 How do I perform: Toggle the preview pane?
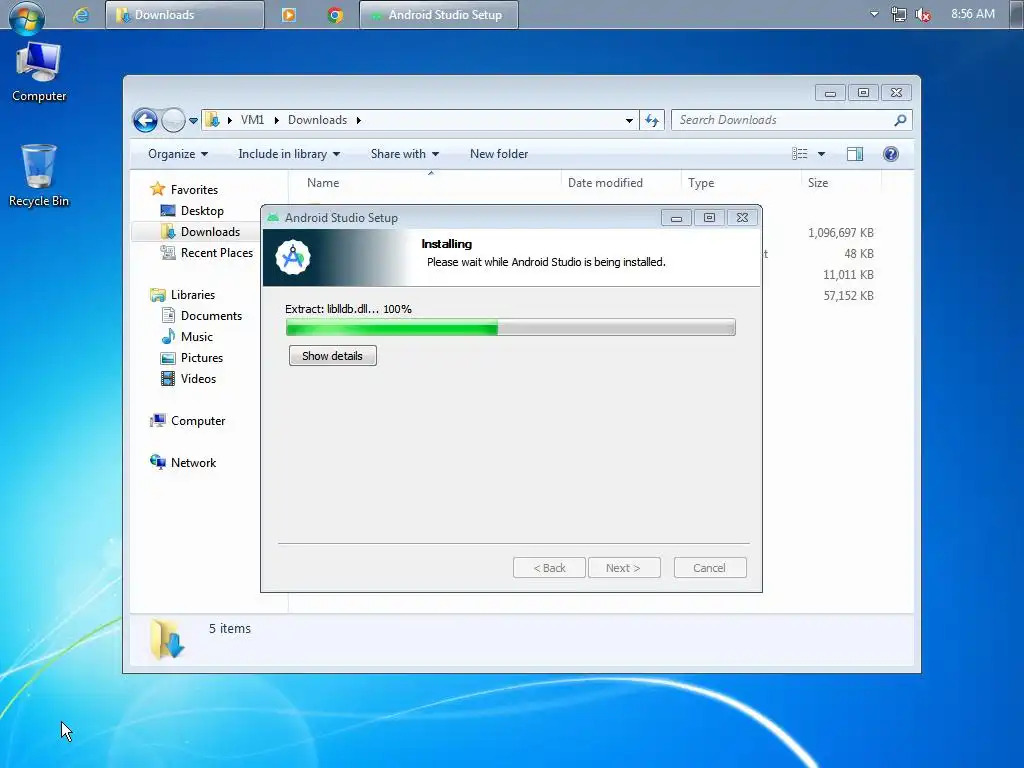click(855, 154)
